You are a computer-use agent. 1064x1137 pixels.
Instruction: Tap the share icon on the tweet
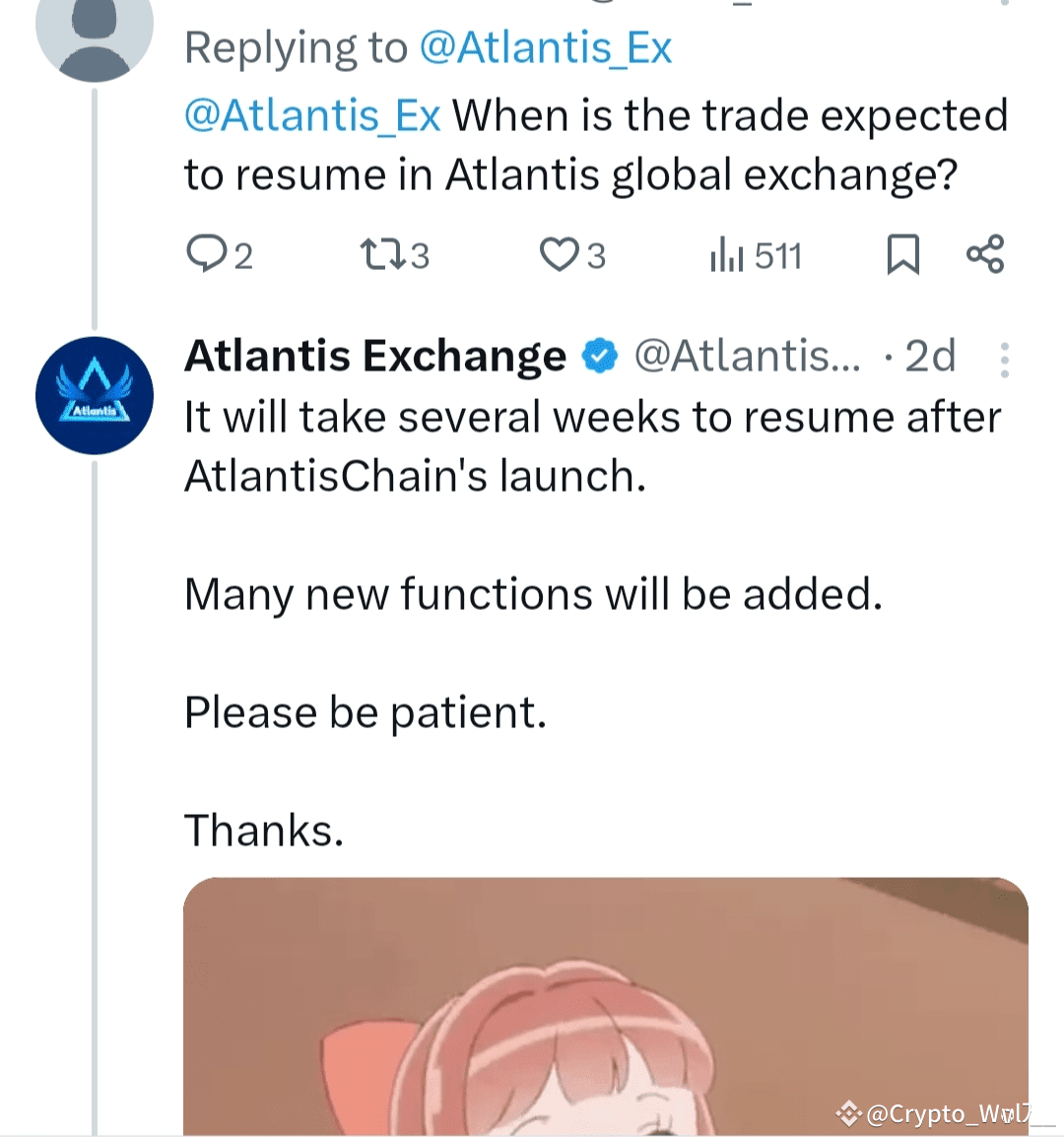pyautogui.click(x=984, y=254)
